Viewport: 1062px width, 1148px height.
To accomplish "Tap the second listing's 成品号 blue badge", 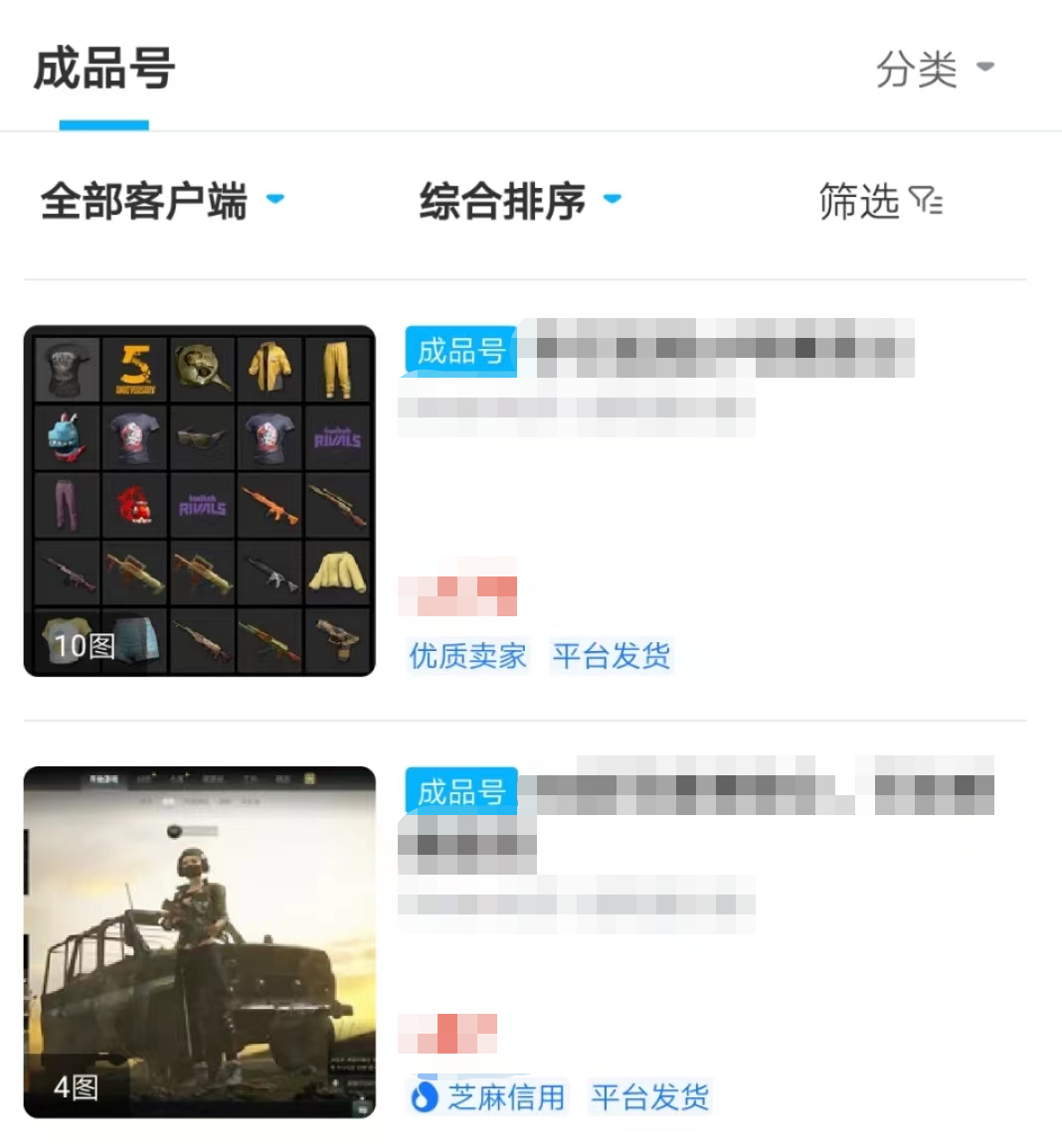I will [x=460, y=792].
